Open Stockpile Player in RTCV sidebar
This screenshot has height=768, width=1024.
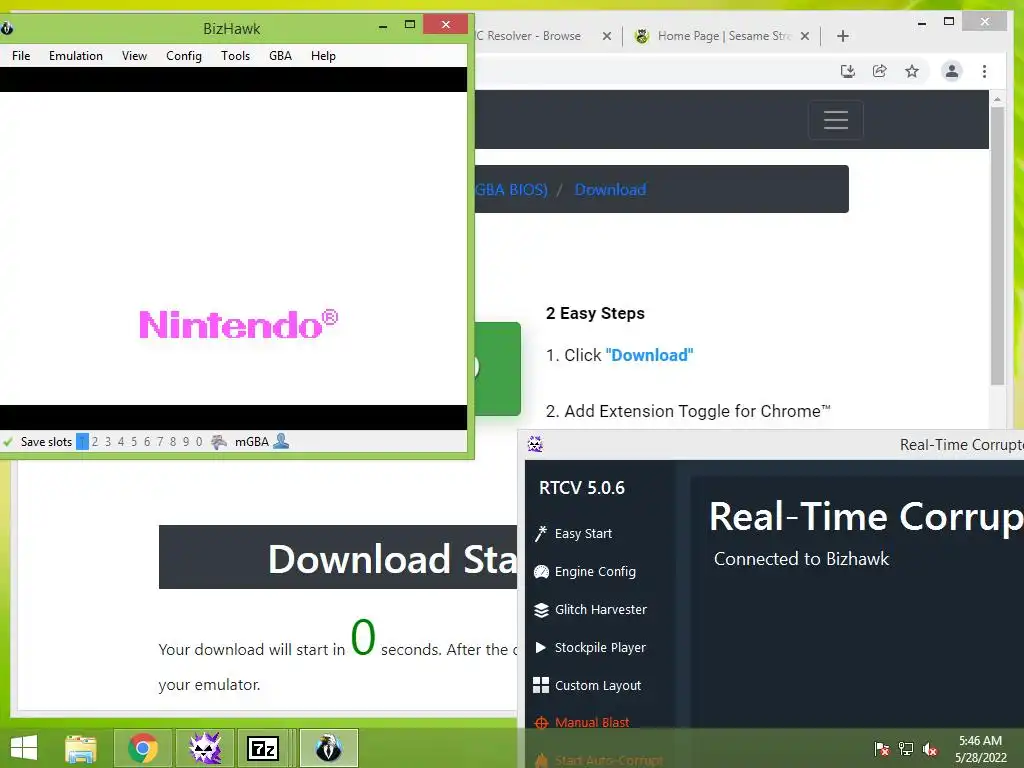590,647
